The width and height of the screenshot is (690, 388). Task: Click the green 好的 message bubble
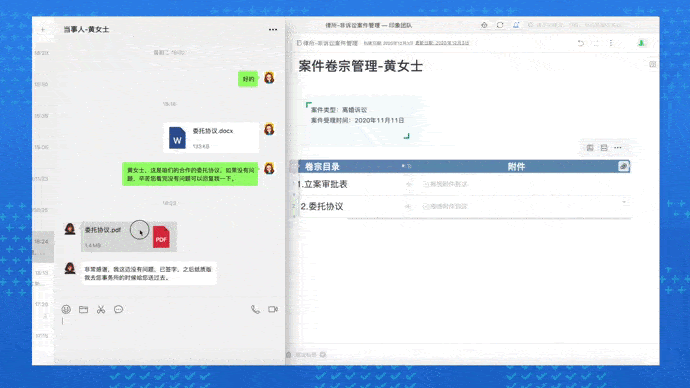(x=248, y=79)
